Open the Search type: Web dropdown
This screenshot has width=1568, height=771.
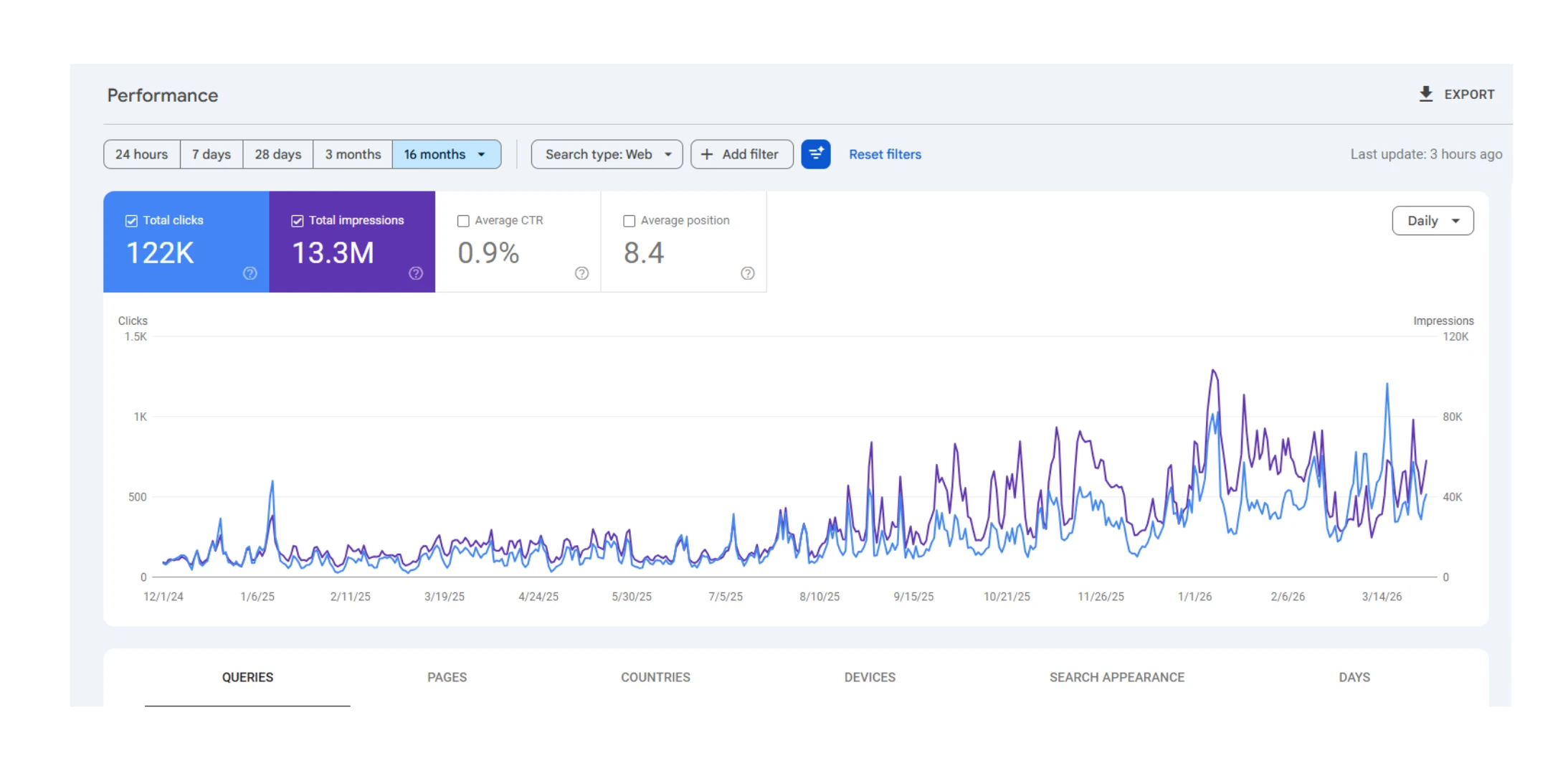607,154
